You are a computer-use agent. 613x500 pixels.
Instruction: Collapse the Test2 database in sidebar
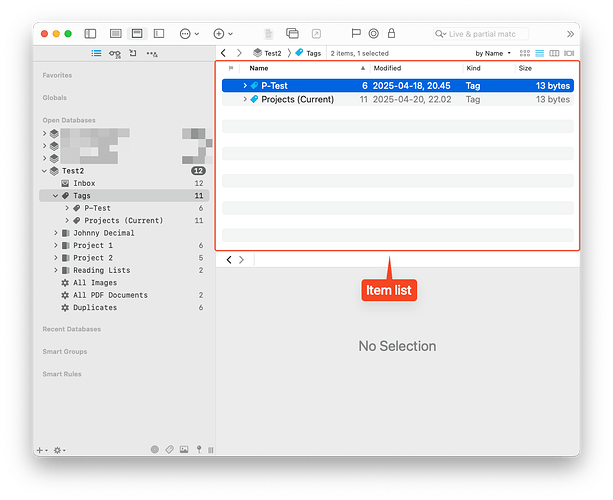click(x=44, y=171)
